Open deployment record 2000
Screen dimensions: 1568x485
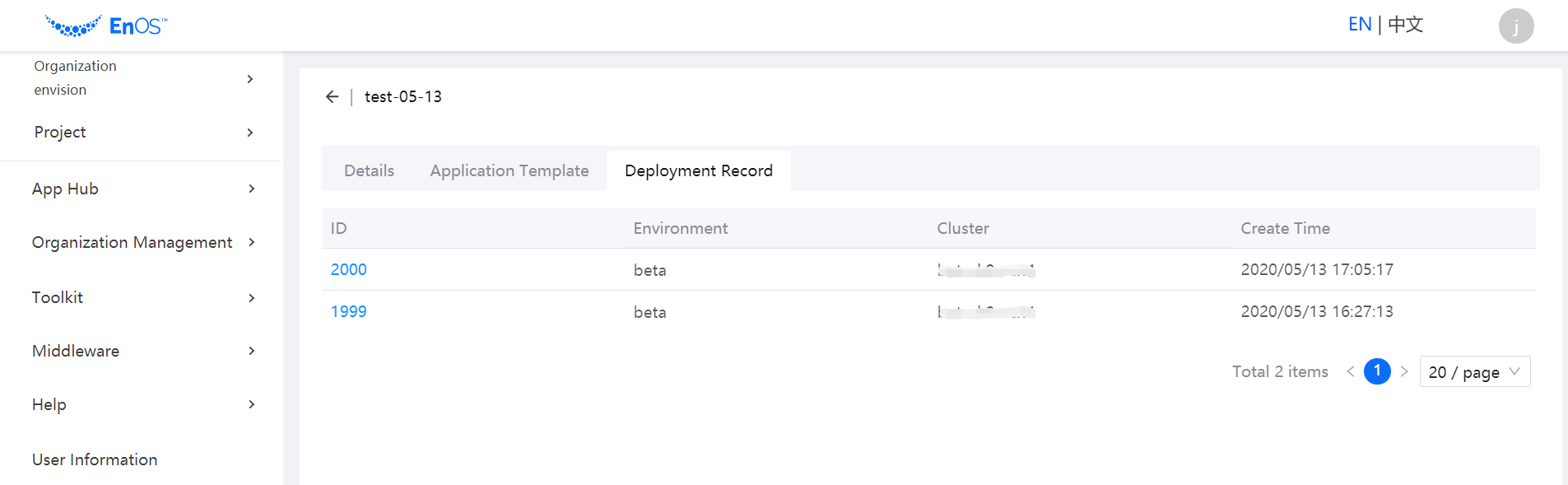pos(349,269)
